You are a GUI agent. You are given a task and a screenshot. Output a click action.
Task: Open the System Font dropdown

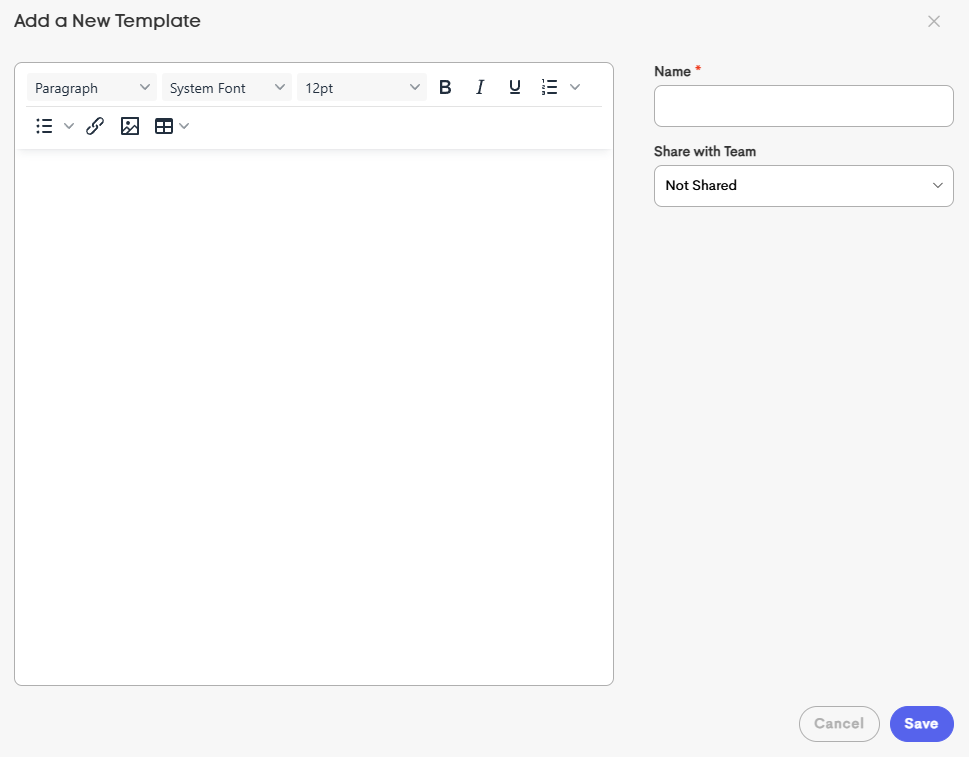tap(227, 88)
